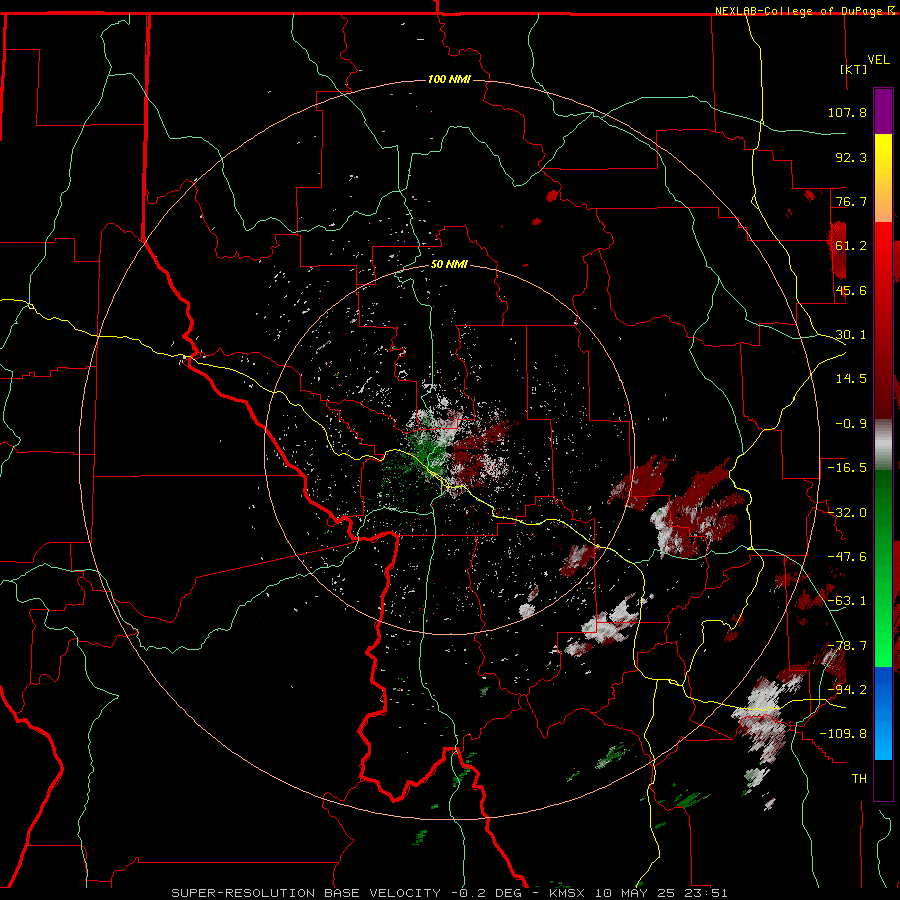The width and height of the screenshot is (900, 900).
Task: Select the -63.1 scale value
Action: coord(847,601)
